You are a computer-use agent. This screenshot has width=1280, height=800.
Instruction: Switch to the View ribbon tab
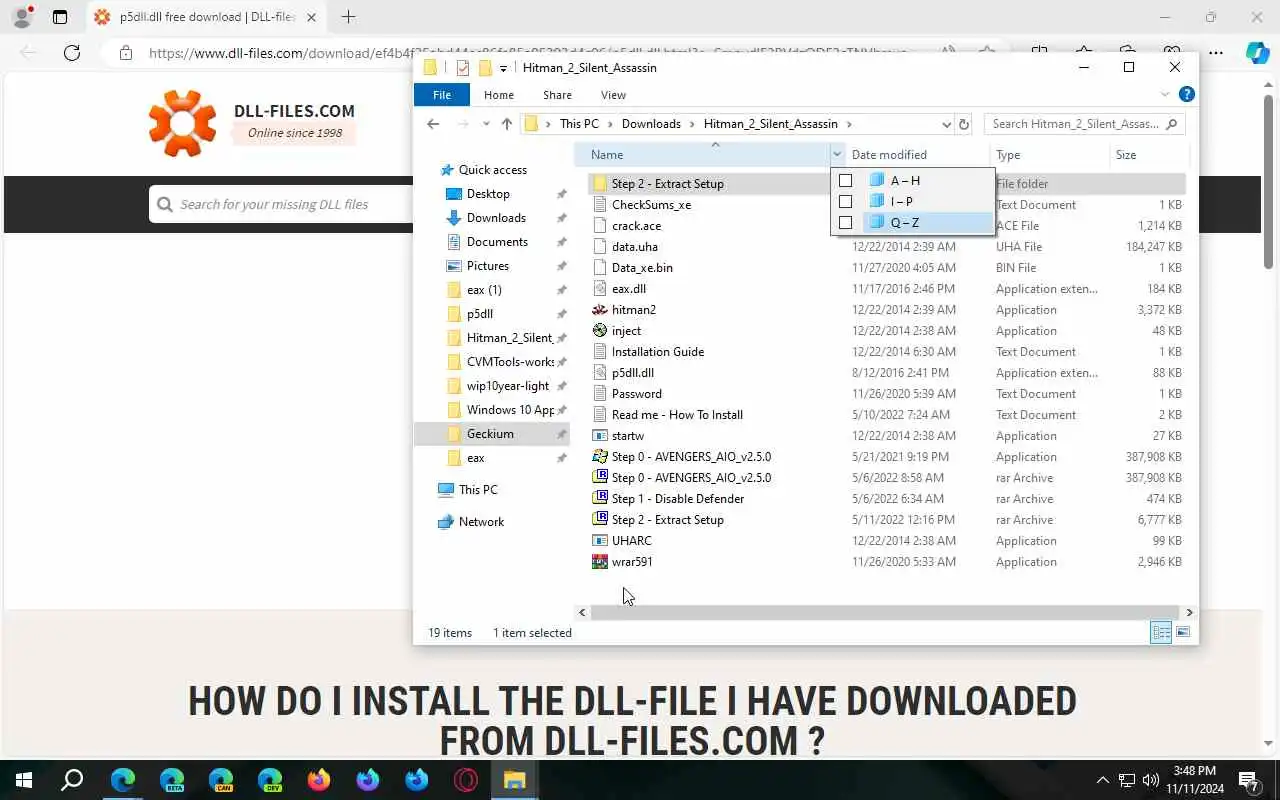613,95
